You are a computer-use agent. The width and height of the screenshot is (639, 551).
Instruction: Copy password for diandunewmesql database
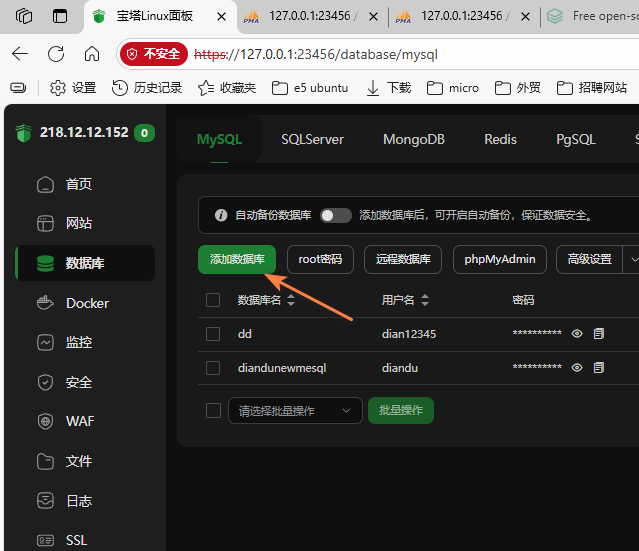[599, 368]
